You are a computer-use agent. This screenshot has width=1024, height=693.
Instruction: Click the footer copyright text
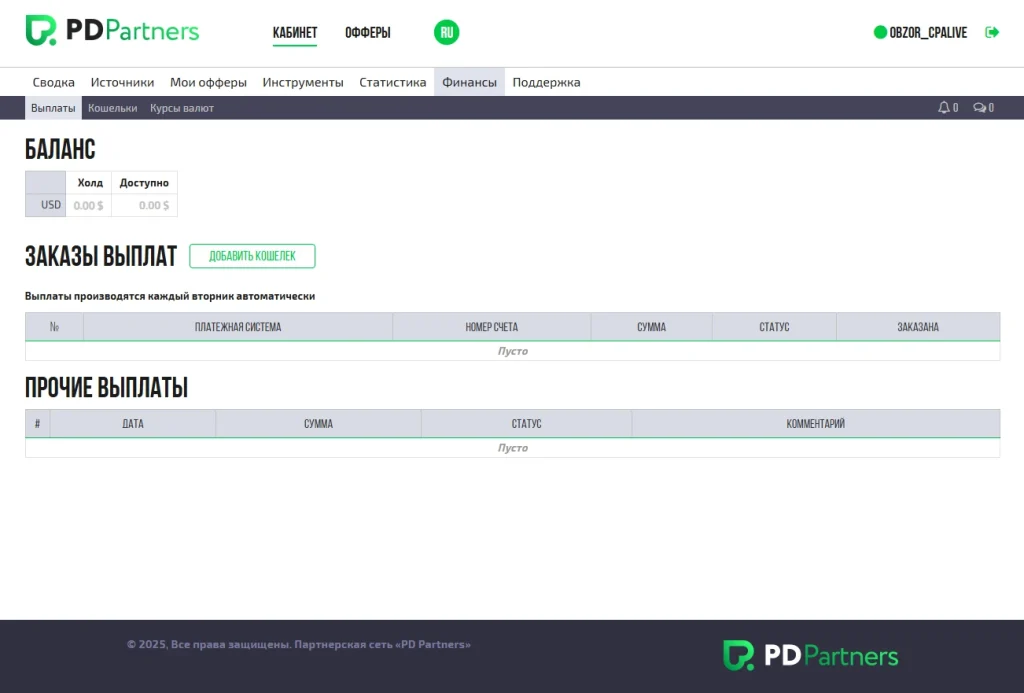coord(298,644)
